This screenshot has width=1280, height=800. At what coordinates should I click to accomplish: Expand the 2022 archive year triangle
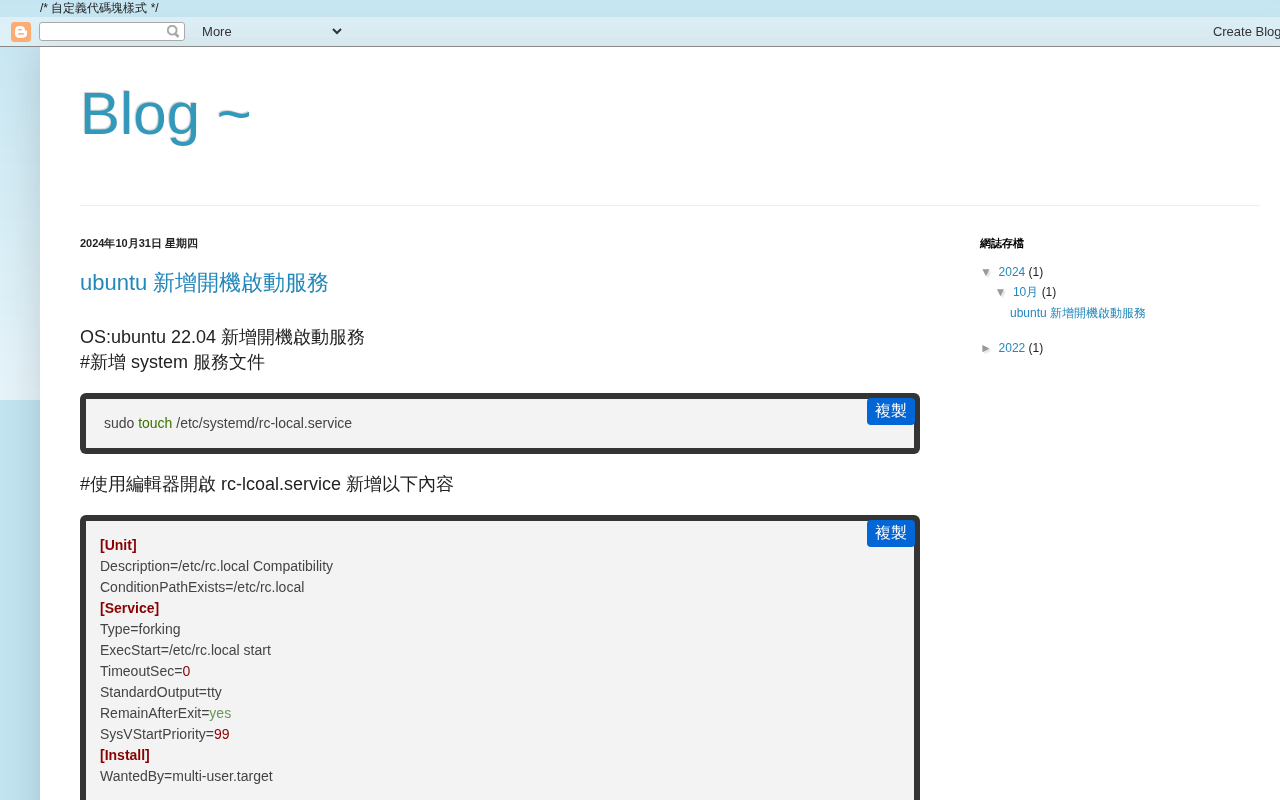pos(986,348)
